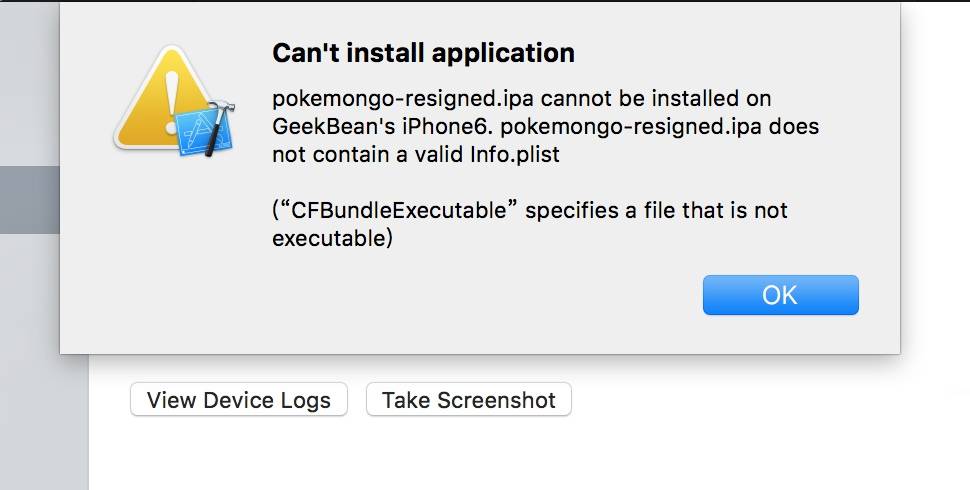
Task: Select the highlighted dark row in left sidebar
Action: pyautogui.click(x=29, y=200)
